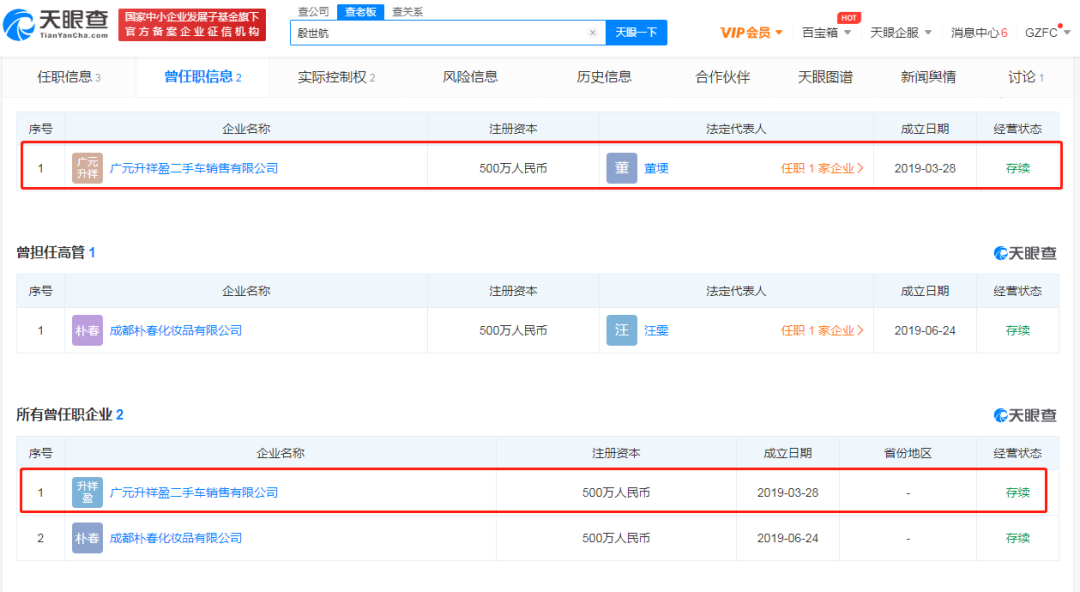The height and width of the screenshot is (592, 1080).
Task: Click 省份地区 column header
Action: [908, 453]
